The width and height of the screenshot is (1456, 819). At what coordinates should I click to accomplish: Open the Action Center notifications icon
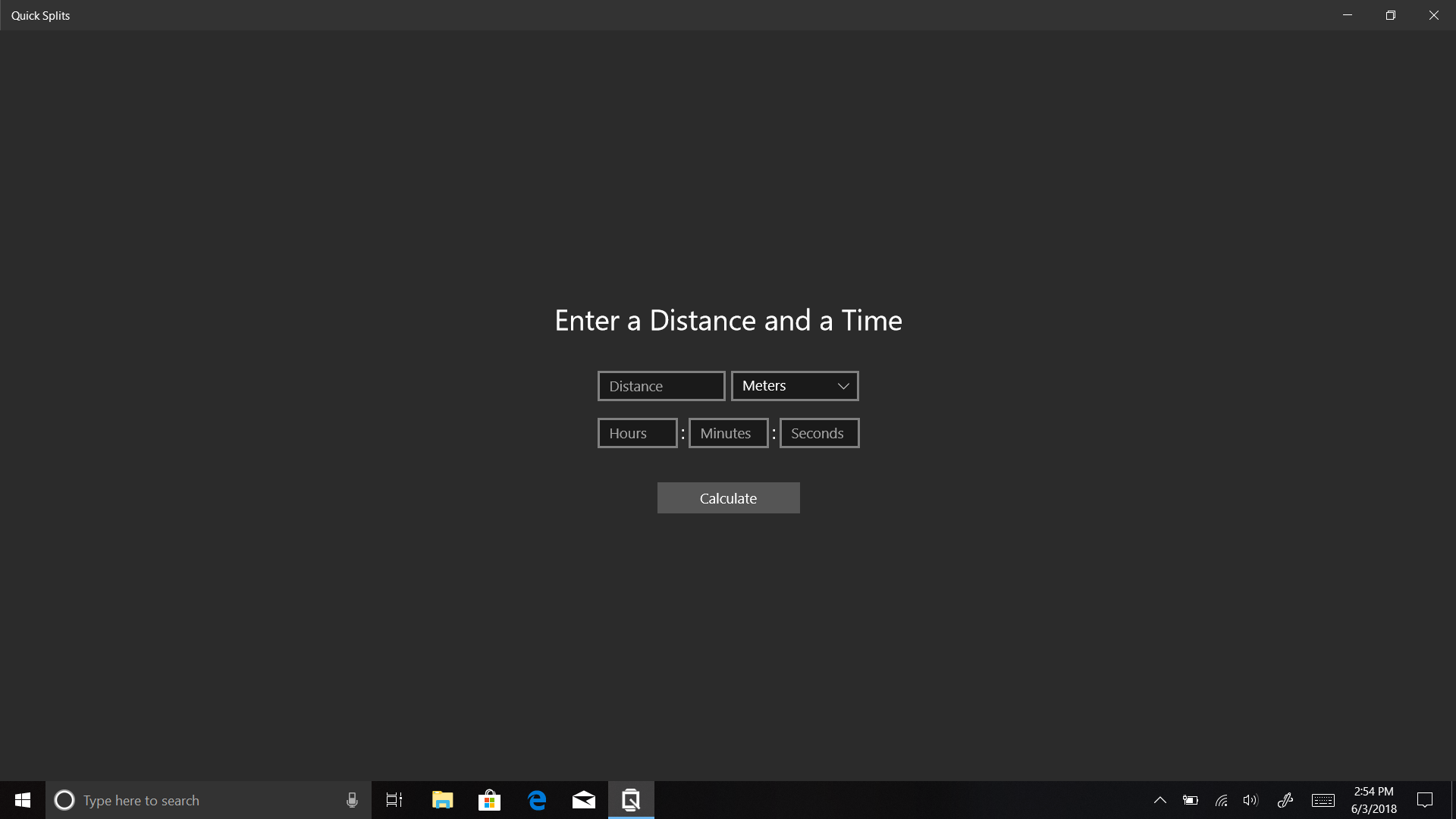click(x=1425, y=800)
